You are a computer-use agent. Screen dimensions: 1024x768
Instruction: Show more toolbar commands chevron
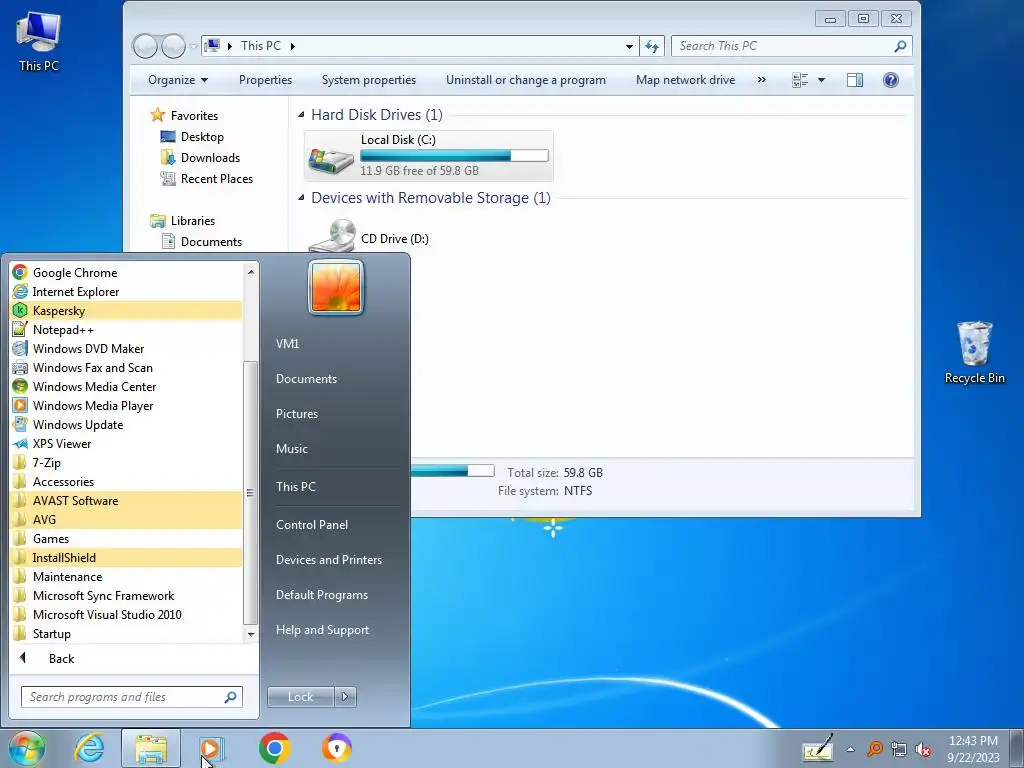761,80
